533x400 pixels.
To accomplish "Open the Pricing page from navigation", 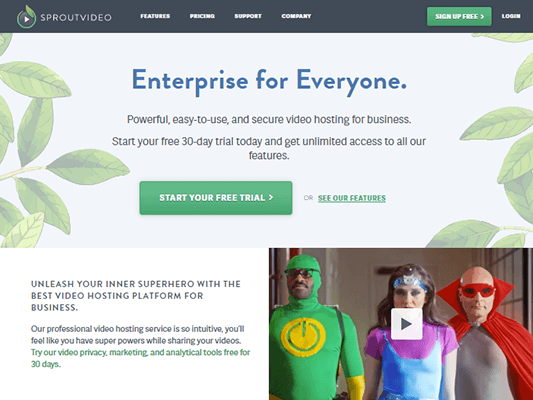I will click(x=202, y=16).
